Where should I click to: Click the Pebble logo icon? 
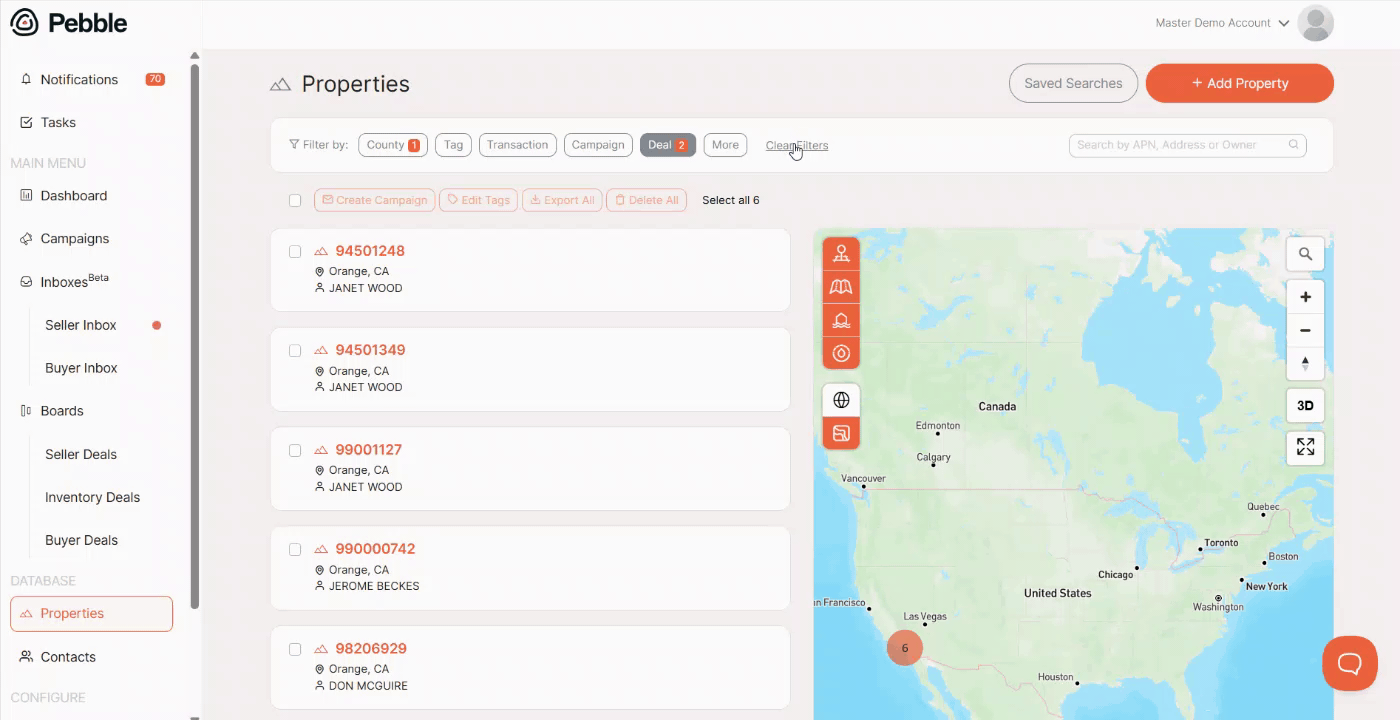(x=25, y=23)
